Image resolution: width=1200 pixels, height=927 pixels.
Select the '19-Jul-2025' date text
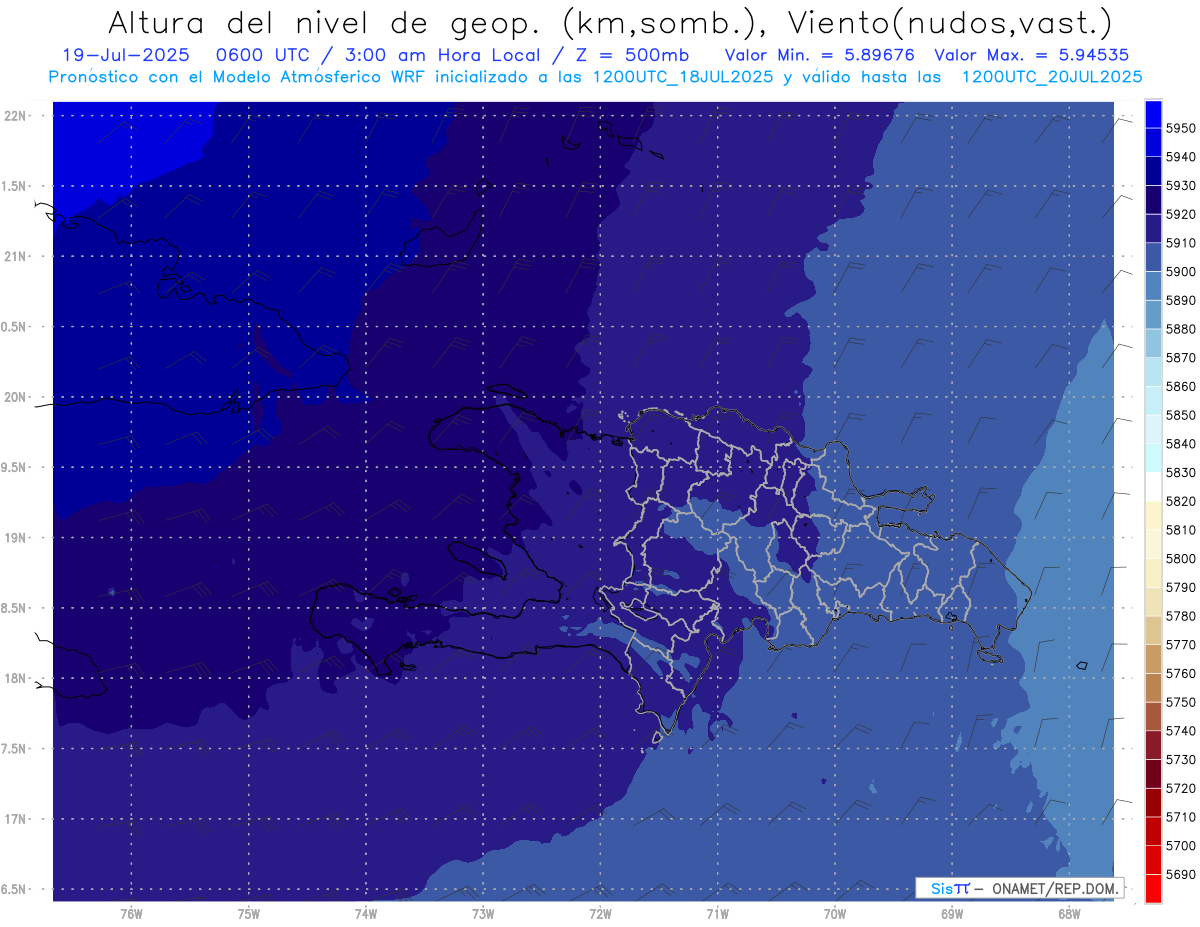[x=125, y=55]
